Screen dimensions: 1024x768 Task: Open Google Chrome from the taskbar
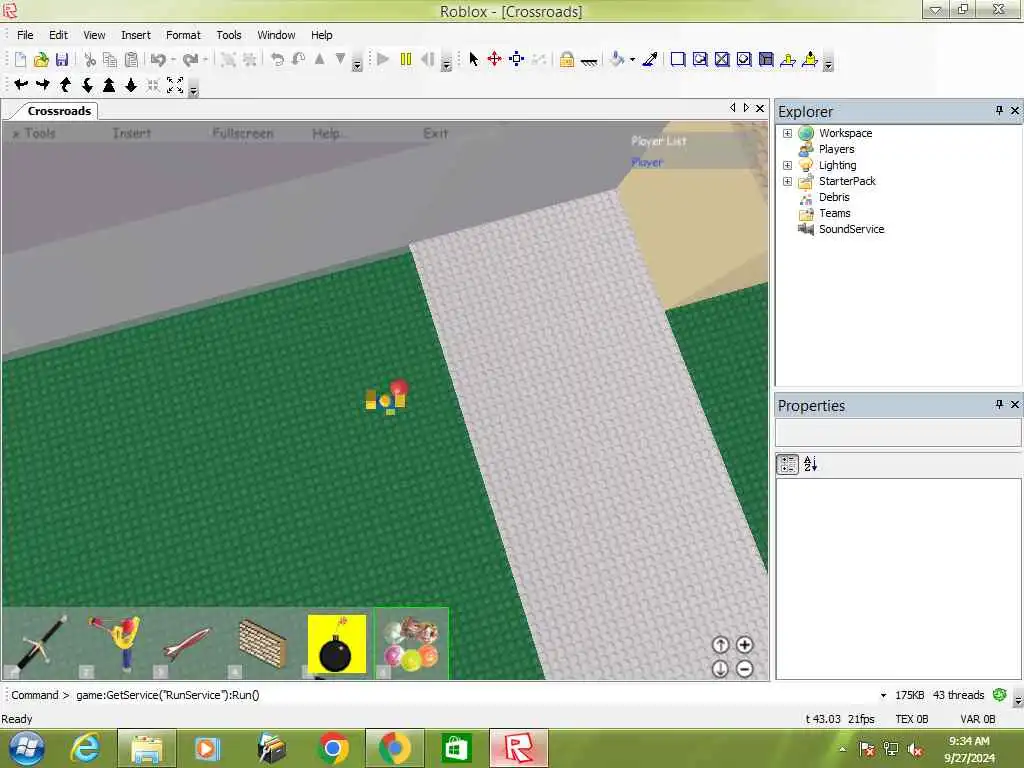[333, 748]
